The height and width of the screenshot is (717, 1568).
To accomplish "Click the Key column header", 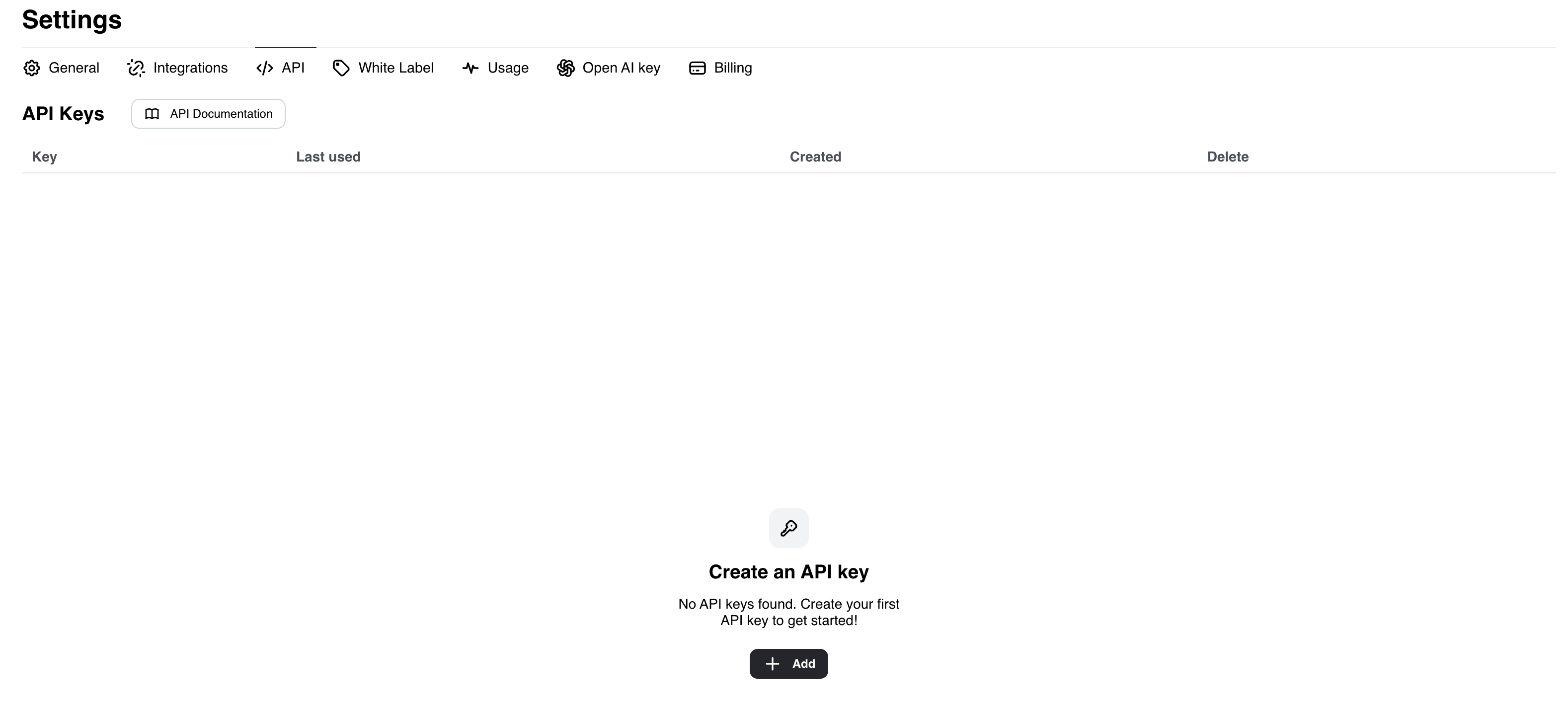I will 44,157.
